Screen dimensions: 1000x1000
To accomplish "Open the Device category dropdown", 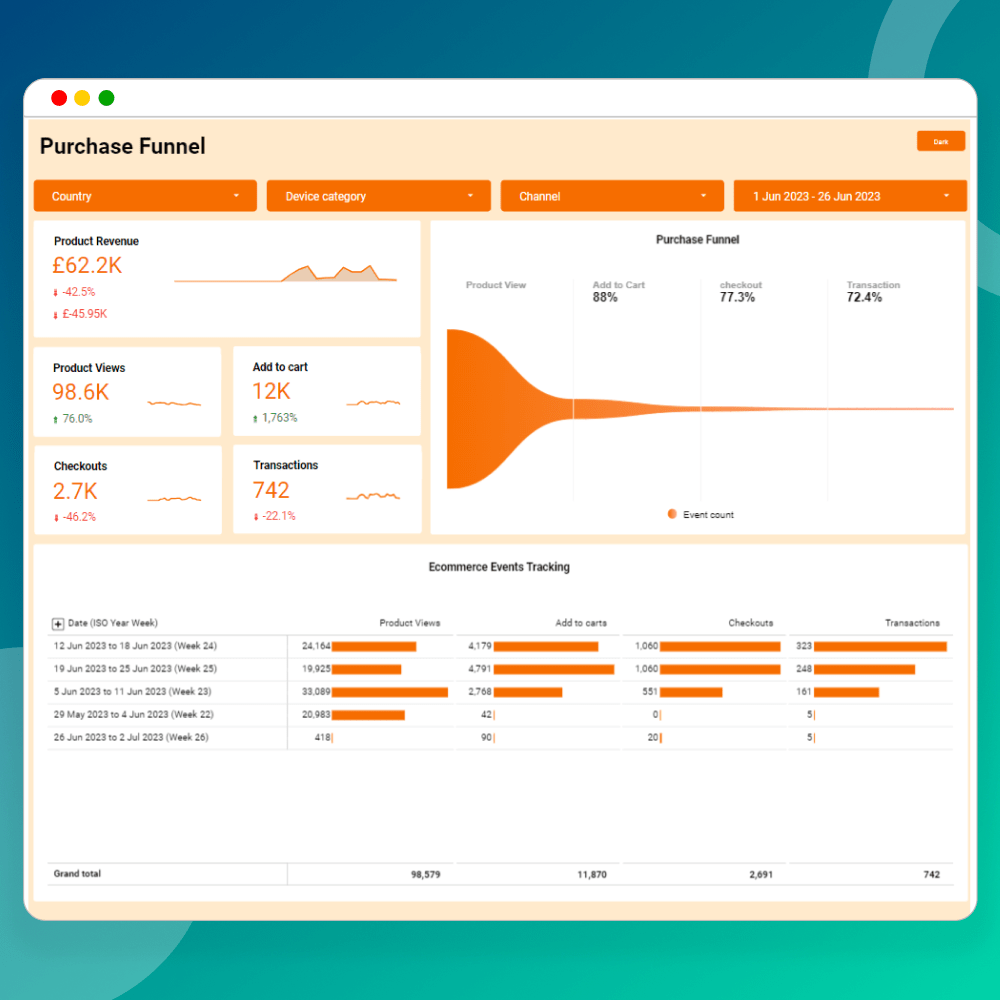I will (x=378, y=196).
